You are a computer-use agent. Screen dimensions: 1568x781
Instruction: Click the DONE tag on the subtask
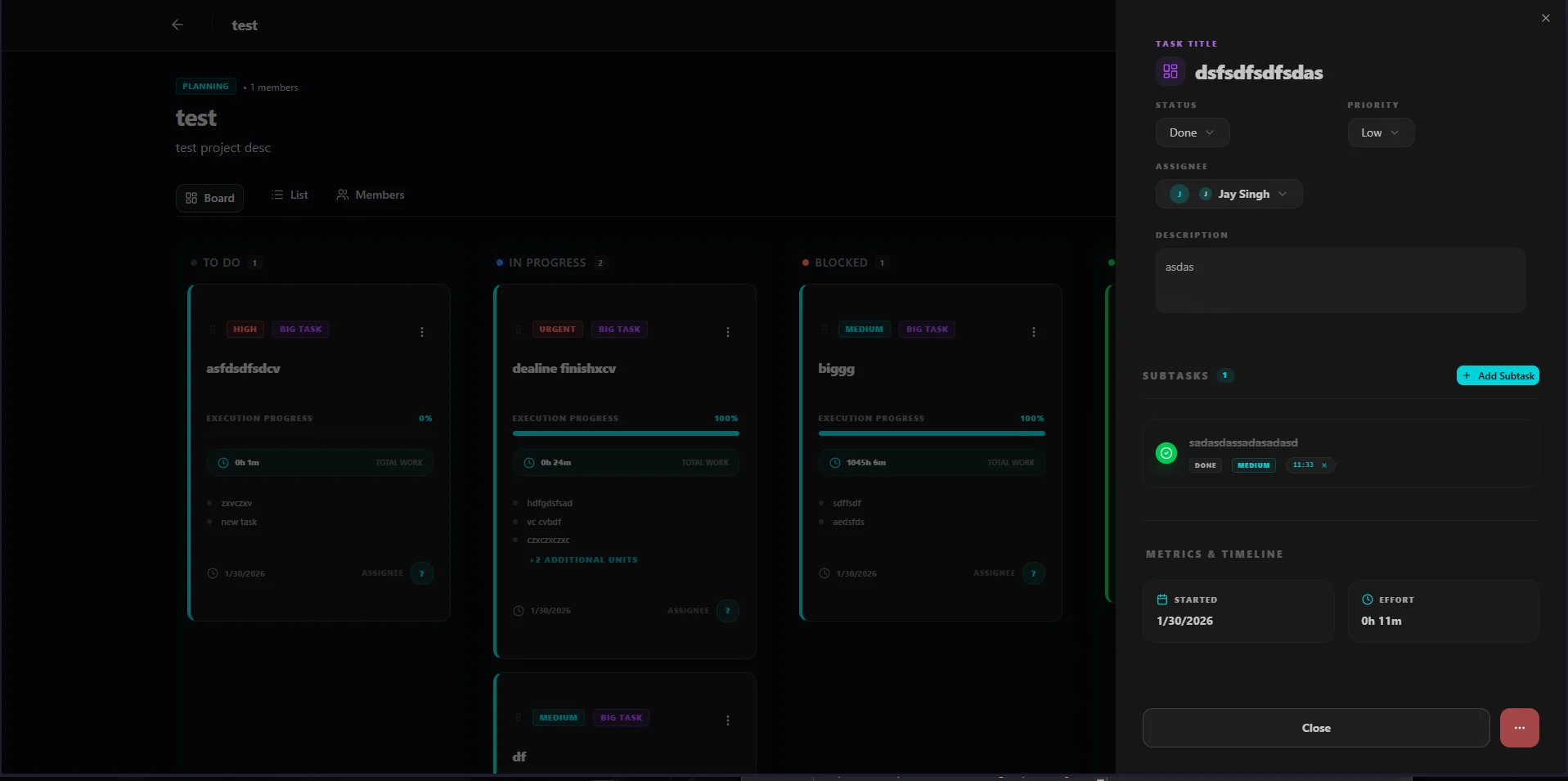(x=1205, y=465)
